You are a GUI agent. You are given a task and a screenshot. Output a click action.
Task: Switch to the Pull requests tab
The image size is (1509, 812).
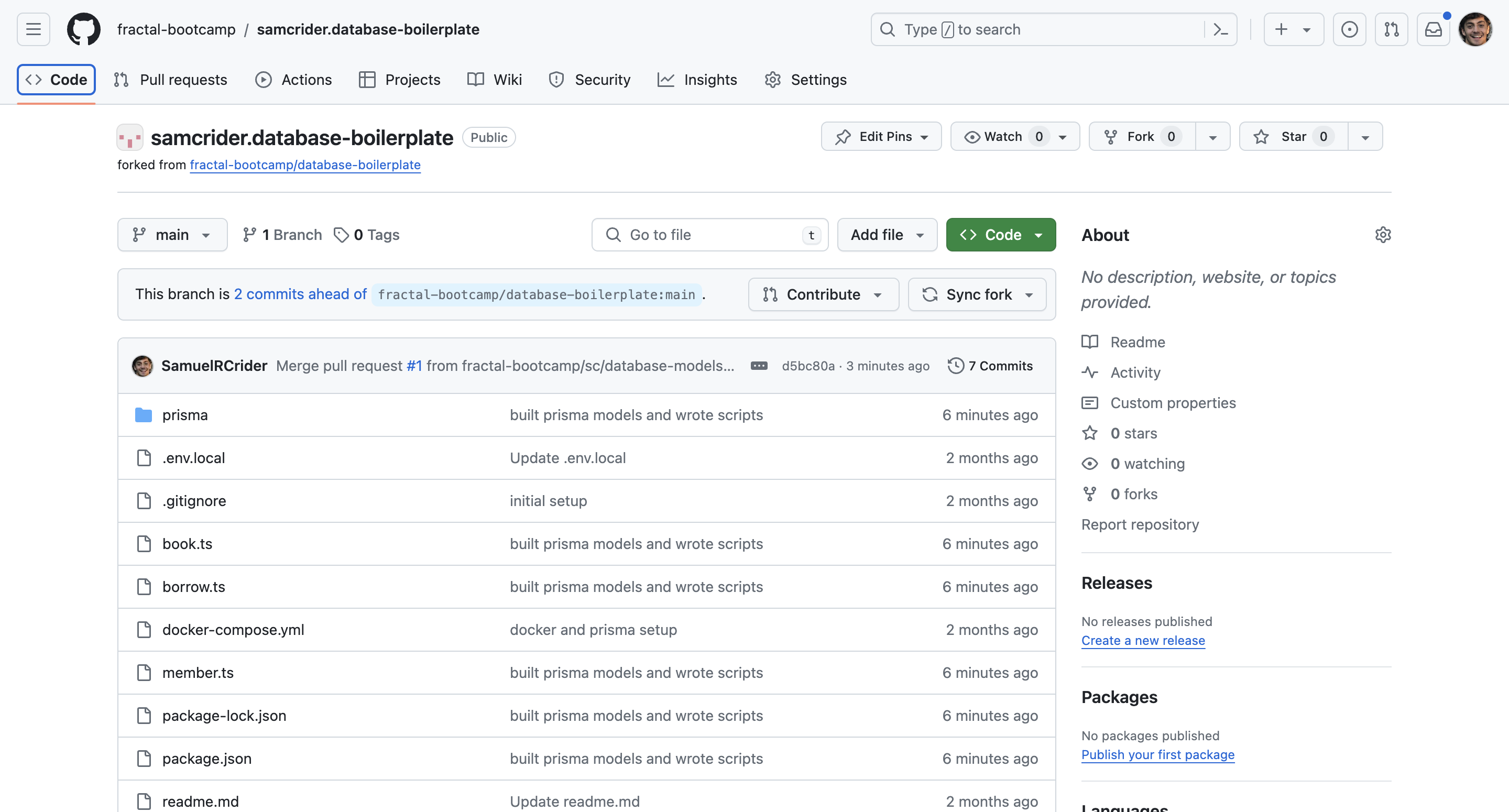point(170,80)
